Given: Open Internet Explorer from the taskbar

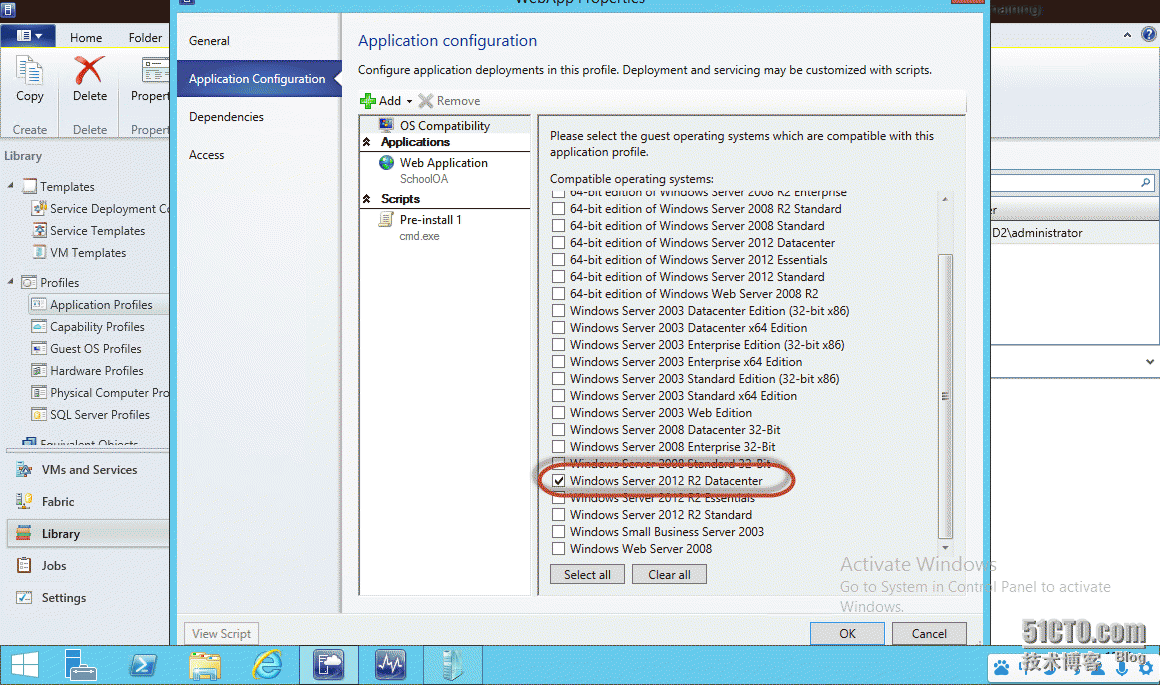Looking at the screenshot, I should (x=267, y=665).
